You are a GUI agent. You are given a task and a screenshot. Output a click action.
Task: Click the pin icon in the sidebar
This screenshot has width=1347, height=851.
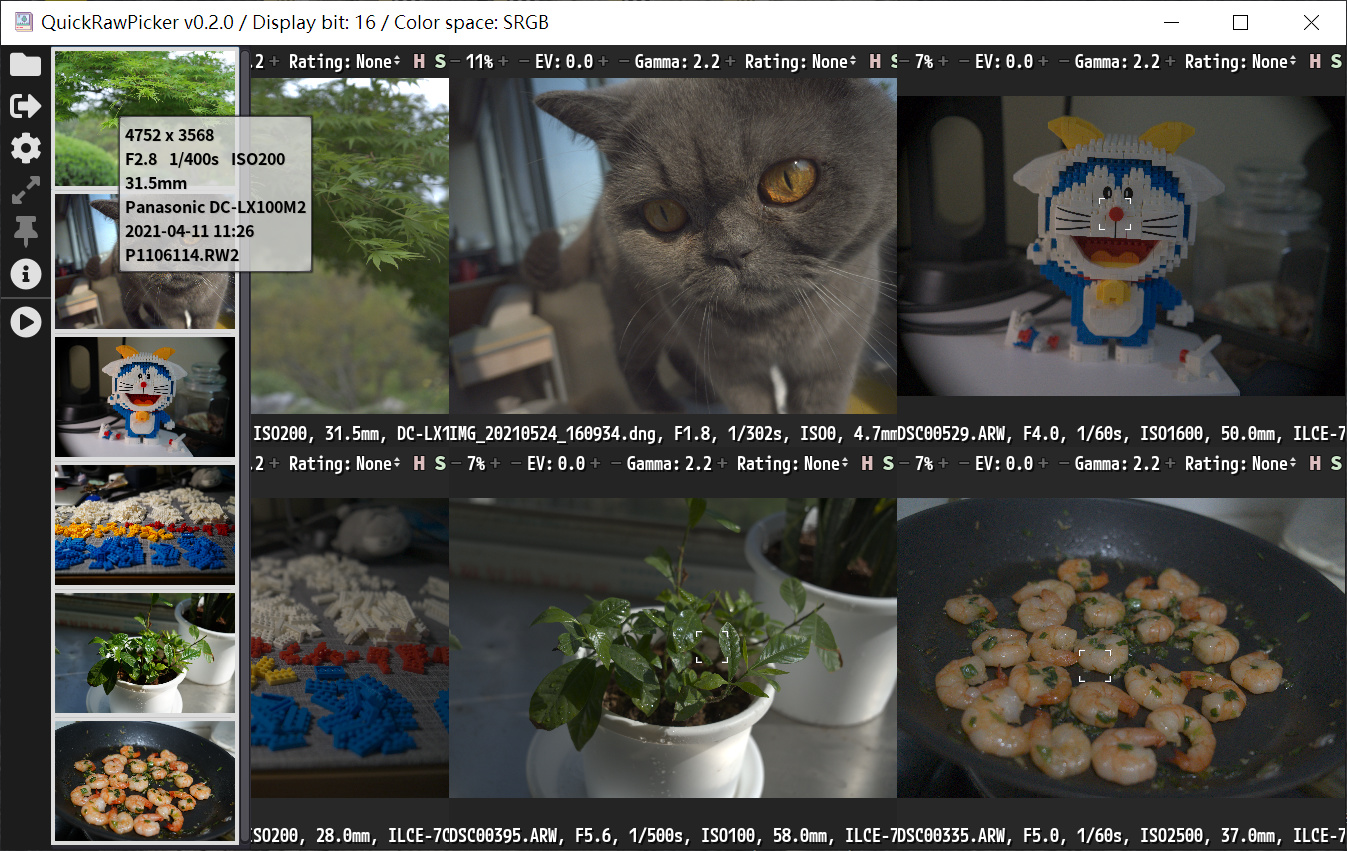click(x=25, y=232)
